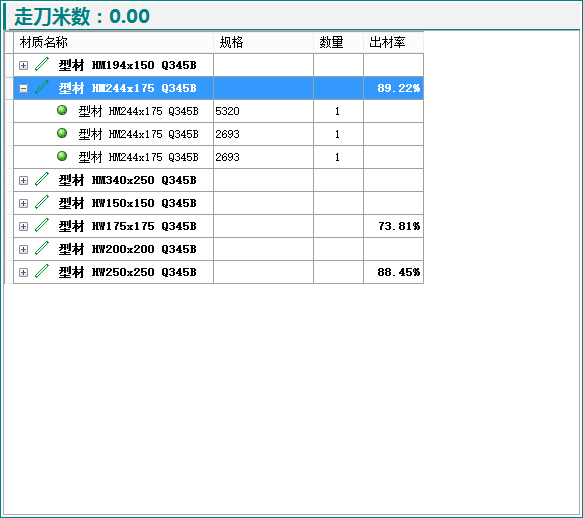This screenshot has height=518, width=583.
Task: Sort by 数量 column header
Action: (x=338, y=42)
